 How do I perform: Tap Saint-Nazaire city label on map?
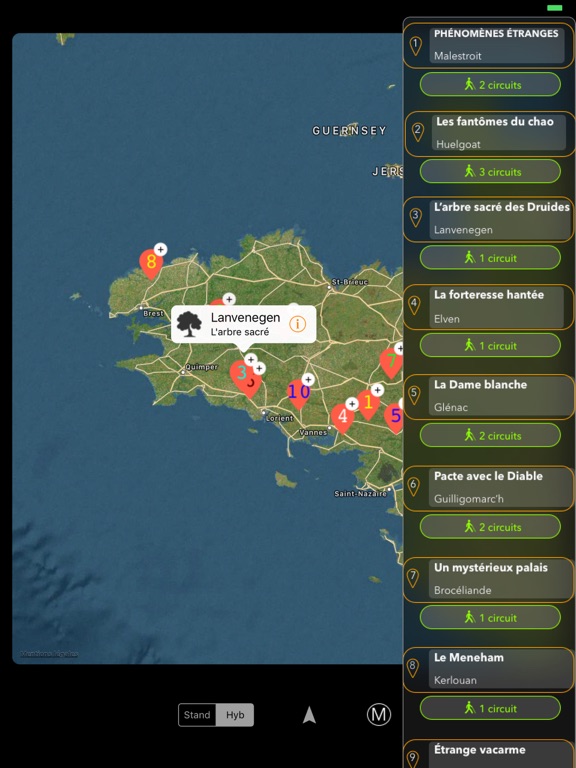[x=360, y=494]
